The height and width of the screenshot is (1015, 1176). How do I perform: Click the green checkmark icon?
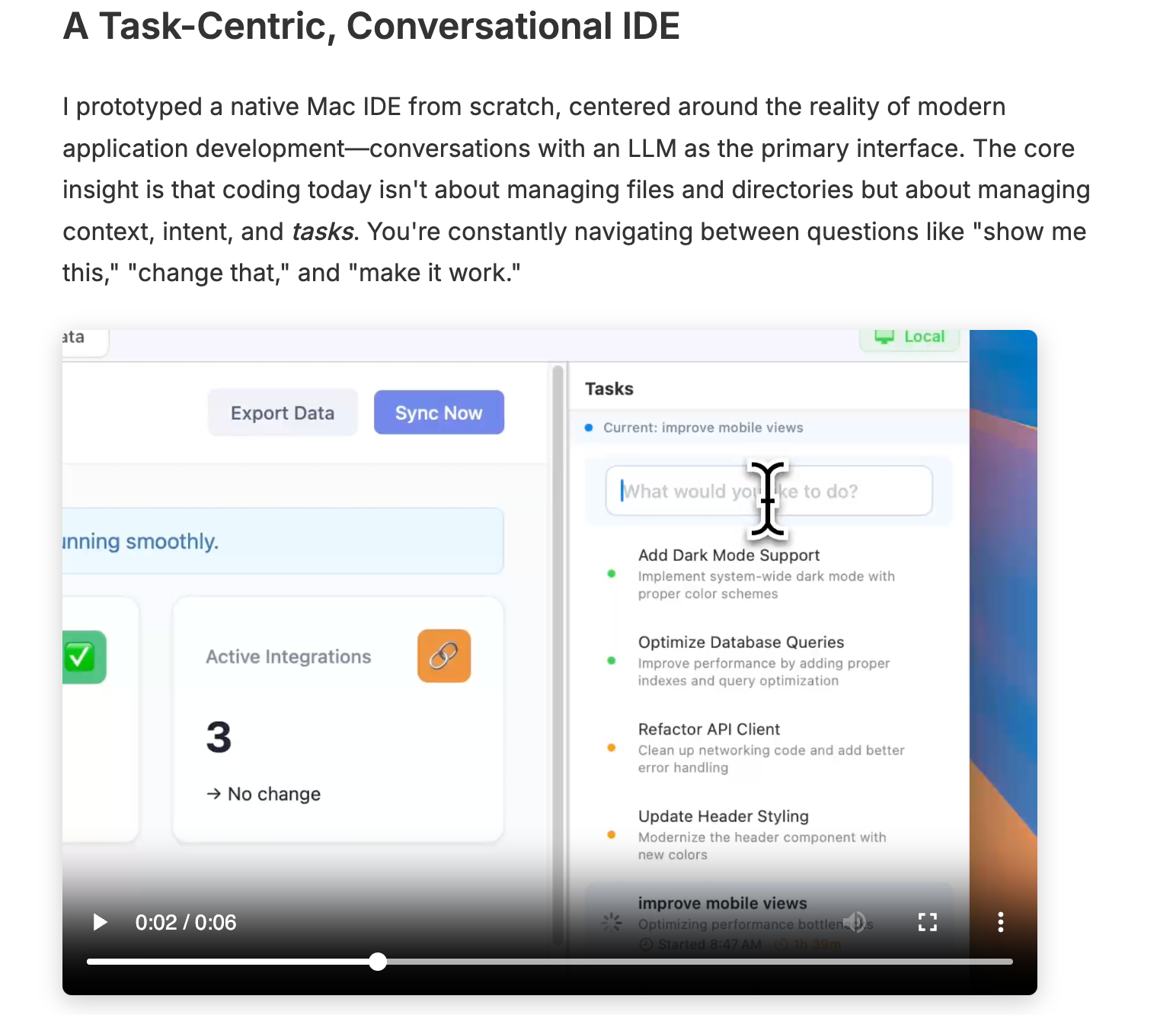click(x=81, y=657)
